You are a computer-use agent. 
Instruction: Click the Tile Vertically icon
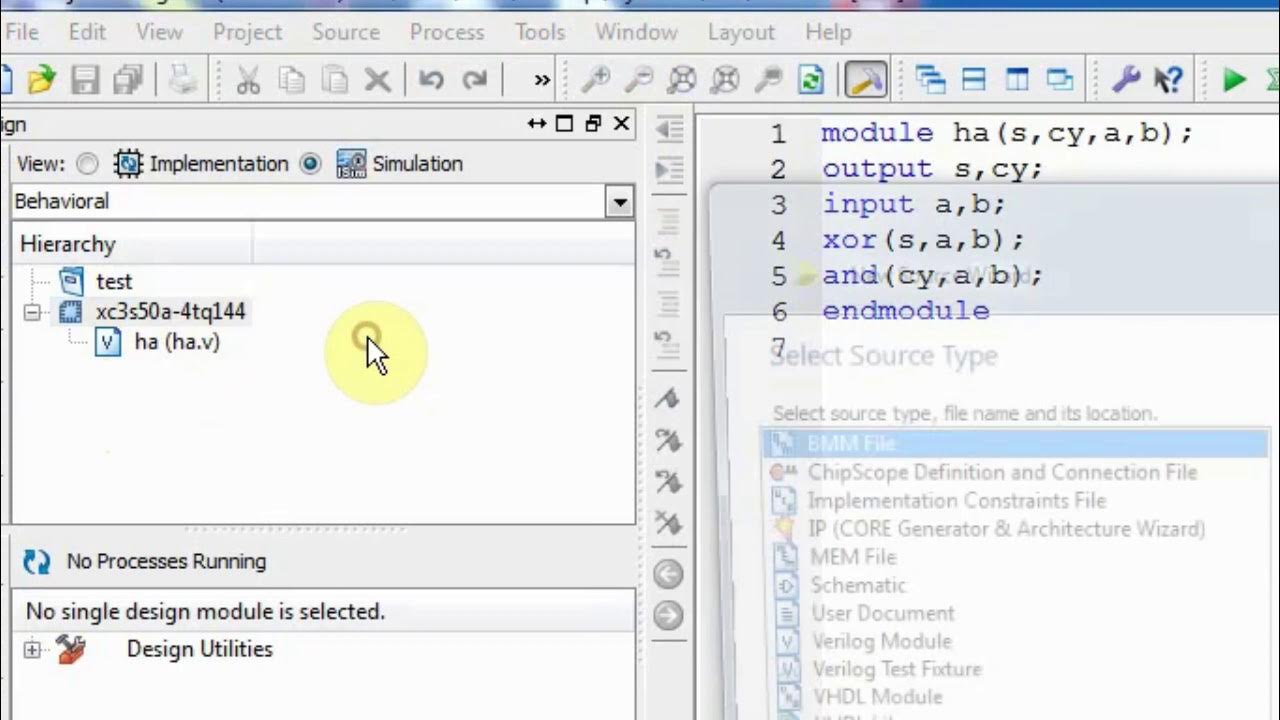1017,80
